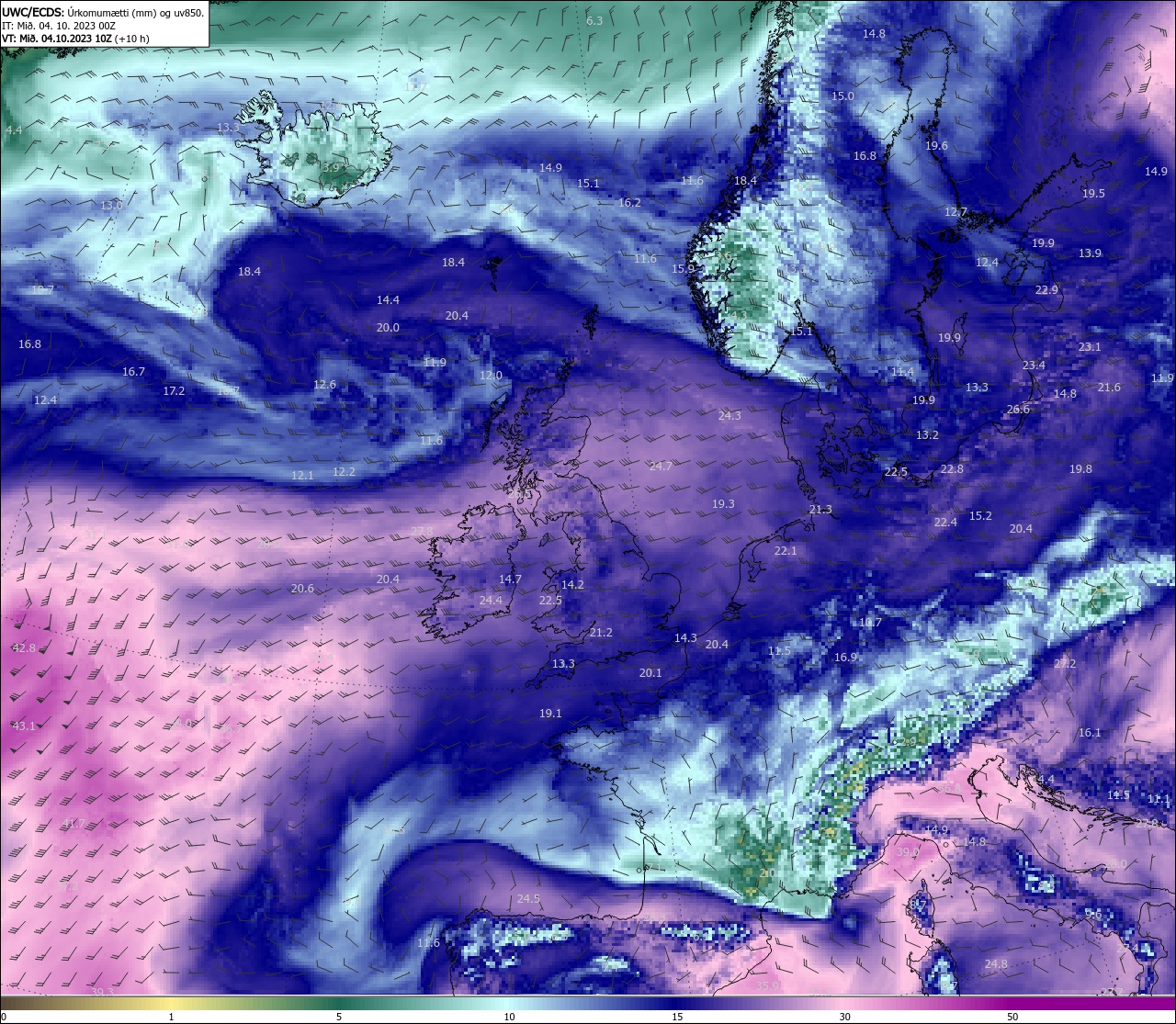Click the 16.2 value in the Norwegian Sea

[x=629, y=202]
